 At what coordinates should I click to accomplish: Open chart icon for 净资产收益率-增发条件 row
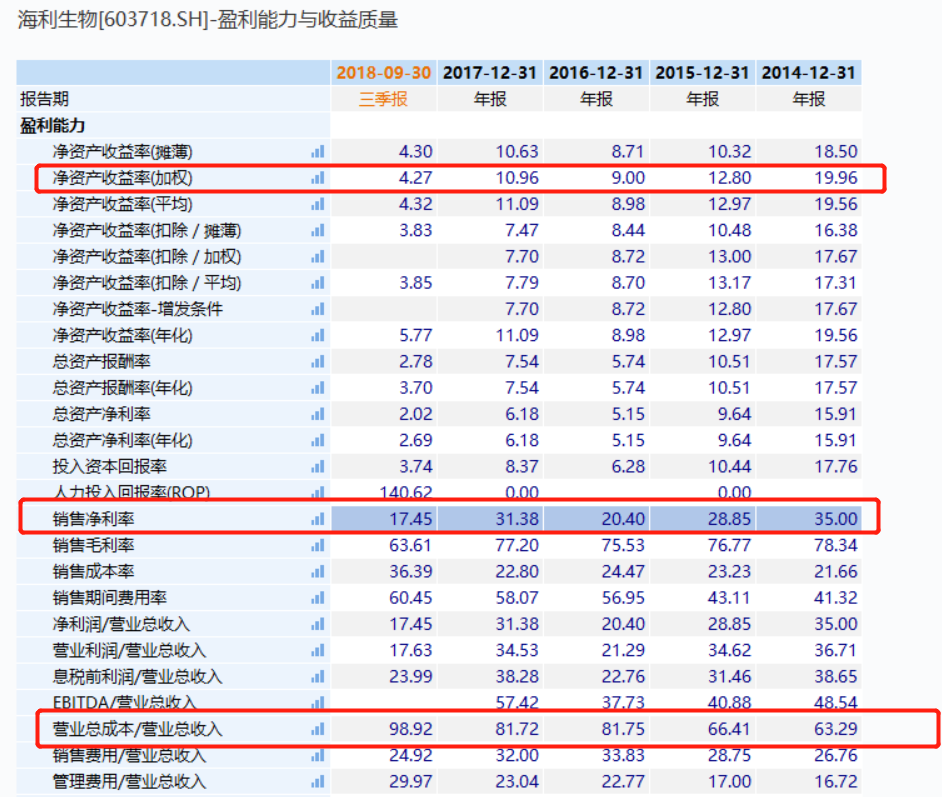click(318, 309)
